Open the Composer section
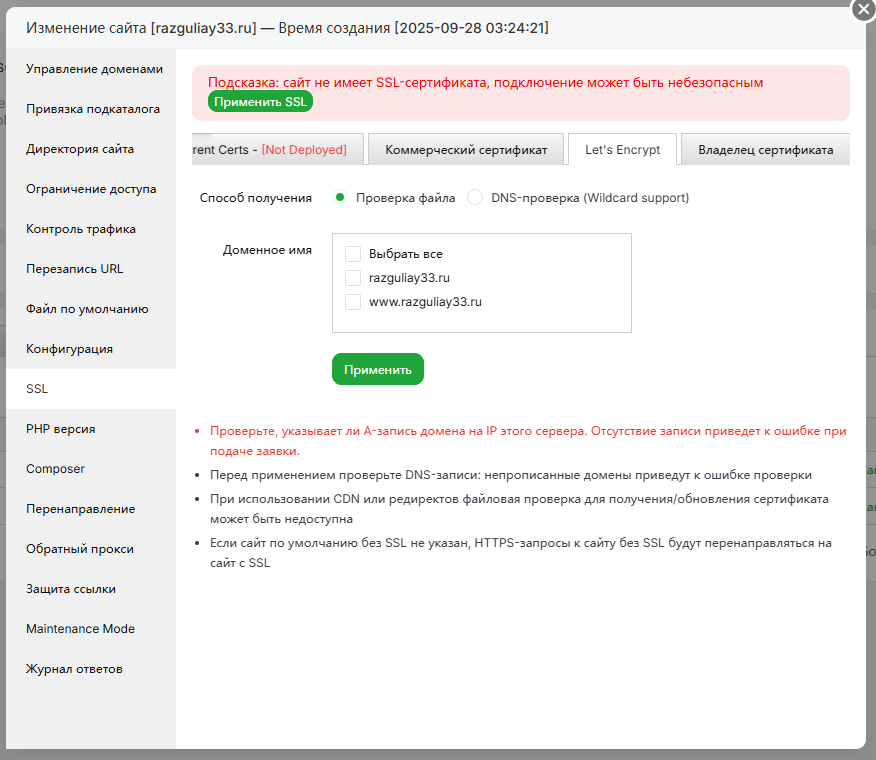876x760 pixels. tap(55, 469)
